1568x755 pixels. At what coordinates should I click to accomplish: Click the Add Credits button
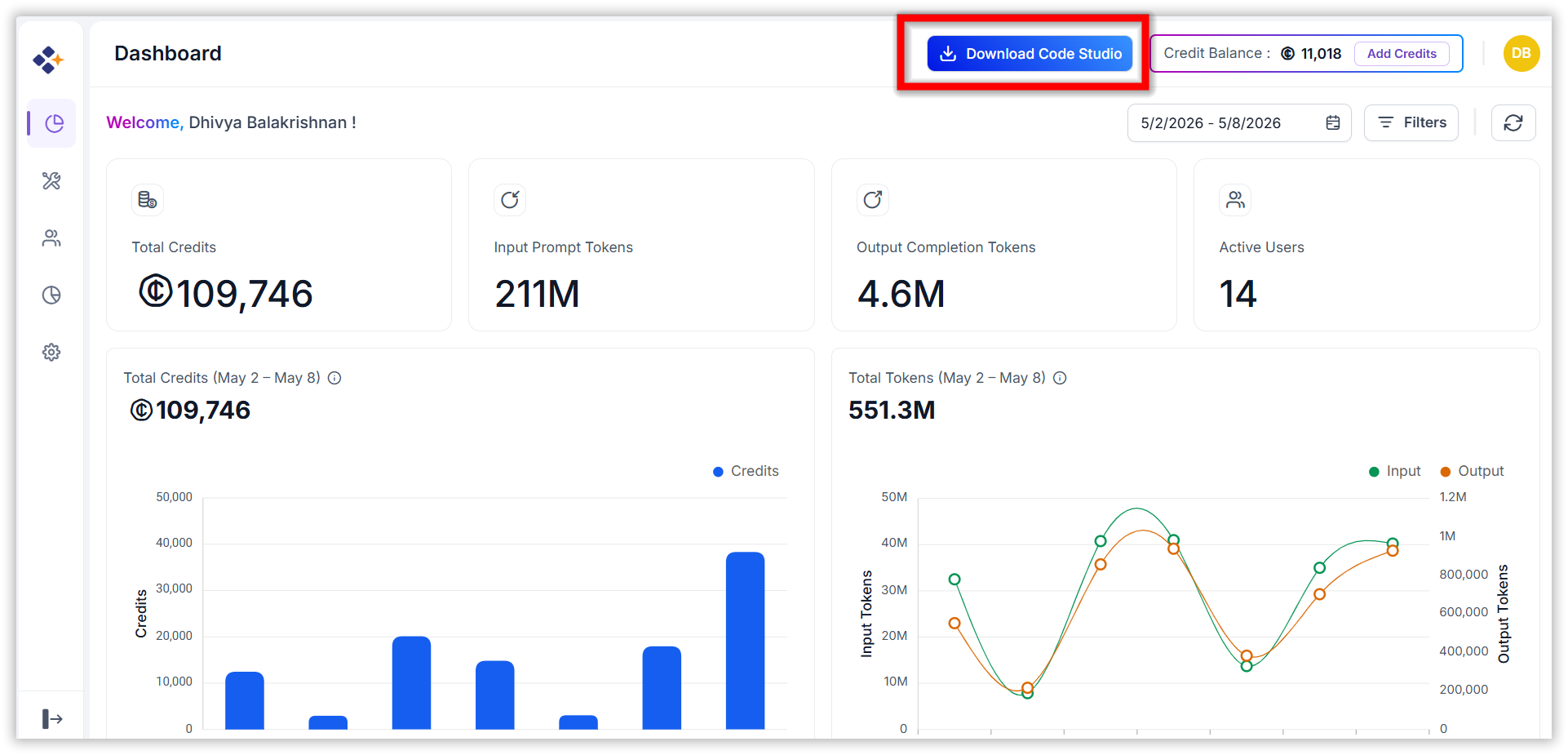1402,53
